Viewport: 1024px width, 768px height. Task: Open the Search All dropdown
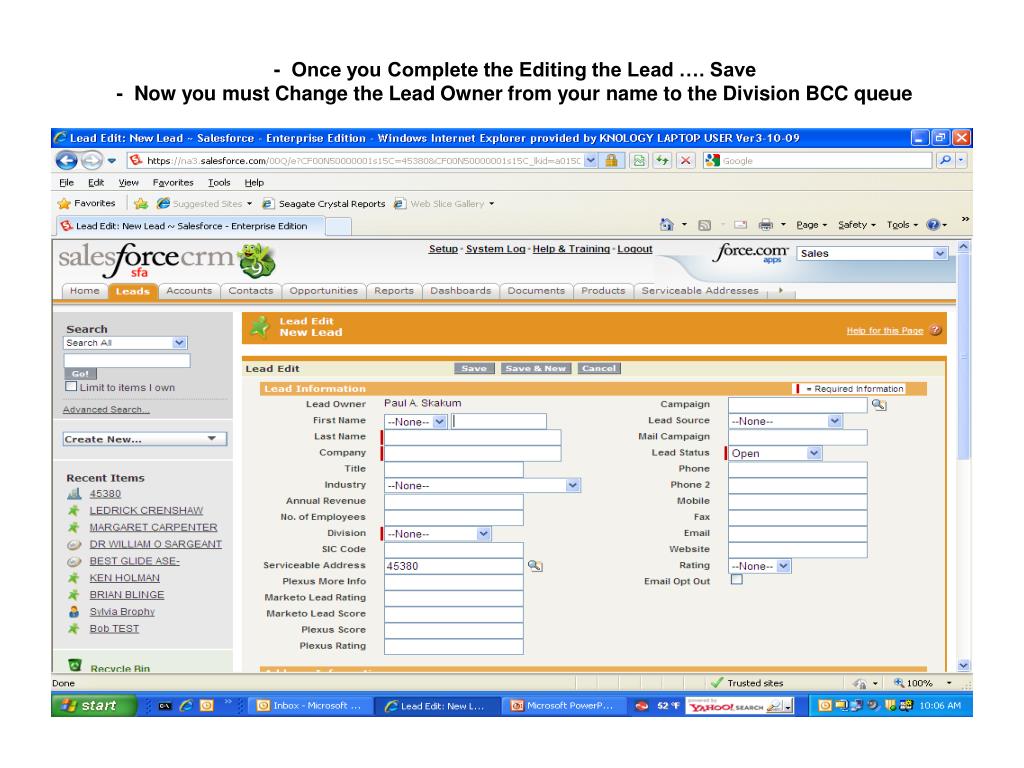coord(125,343)
